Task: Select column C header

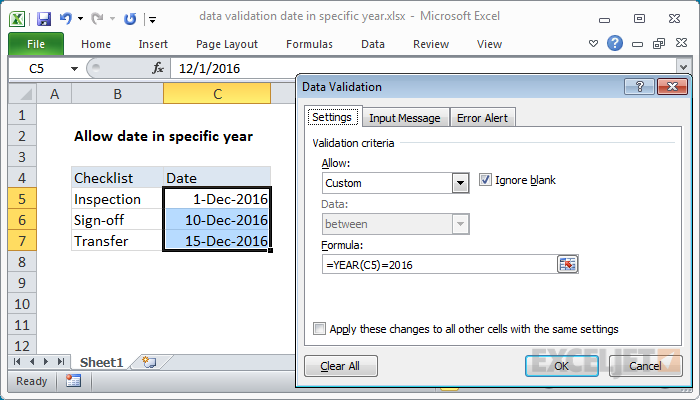Action: point(217,94)
